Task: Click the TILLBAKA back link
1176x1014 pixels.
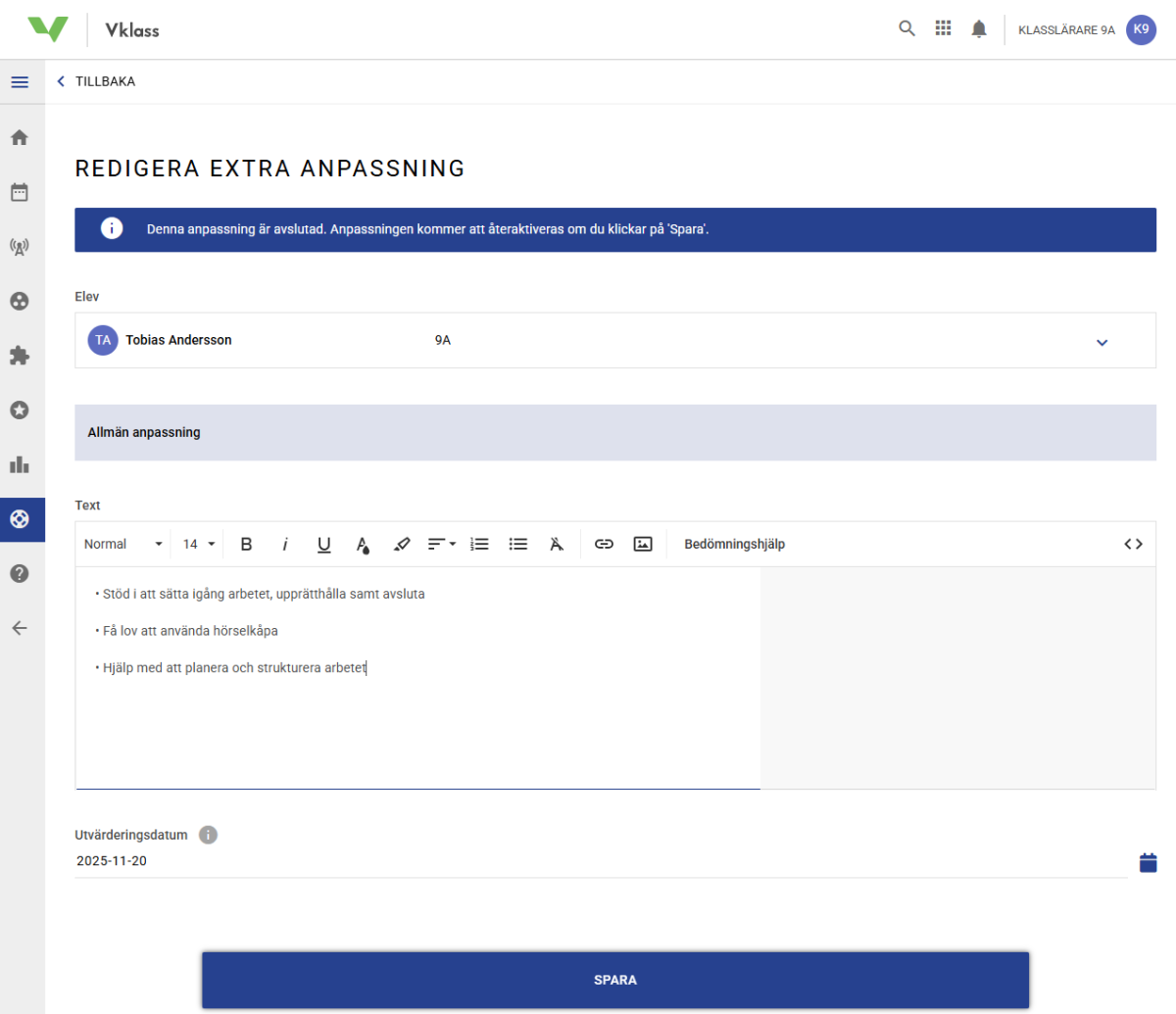Action: click(x=96, y=81)
